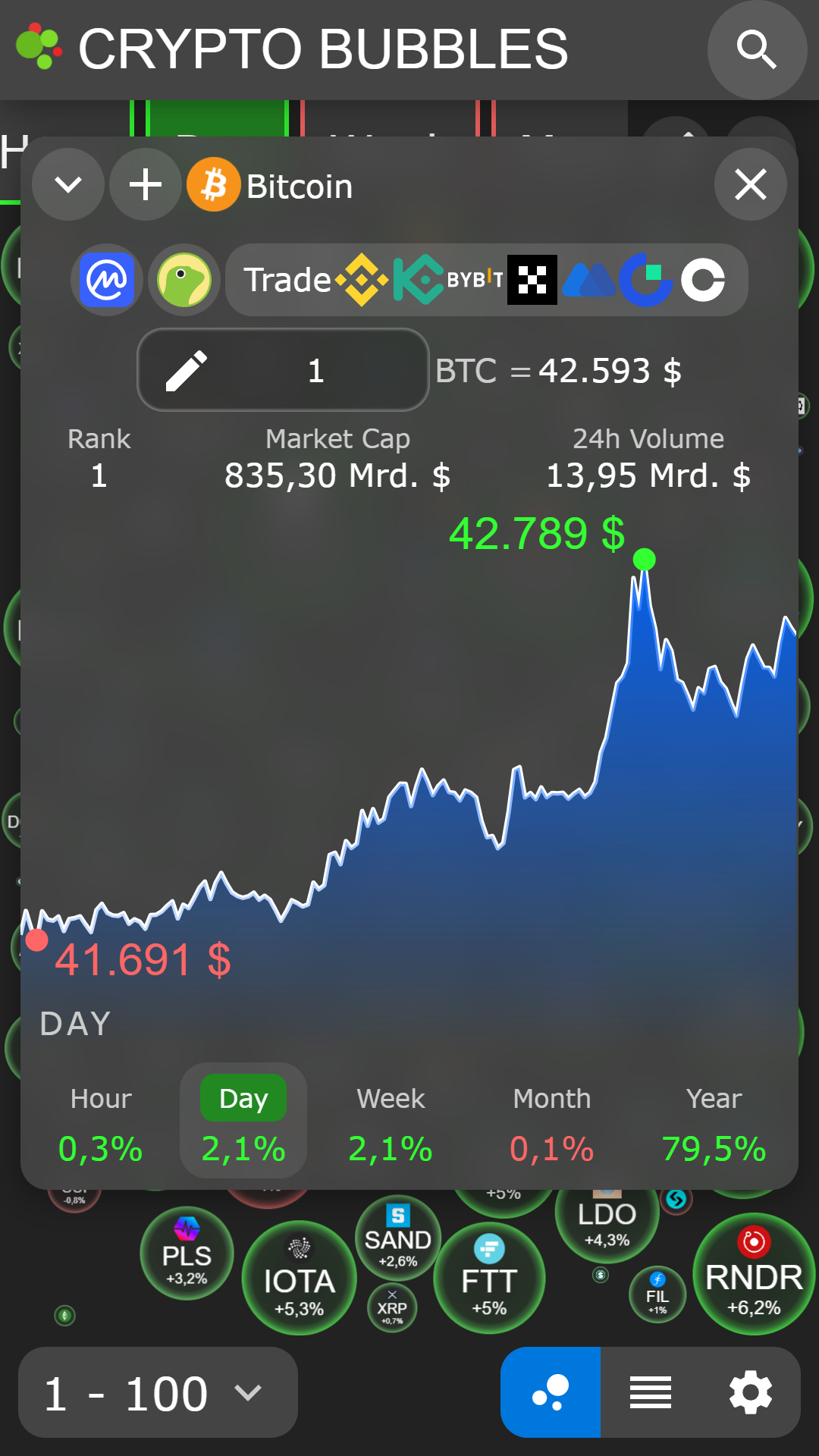The height and width of the screenshot is (1456, 819).
Task: Switch to bubbles view
Action: (551, 1392)
